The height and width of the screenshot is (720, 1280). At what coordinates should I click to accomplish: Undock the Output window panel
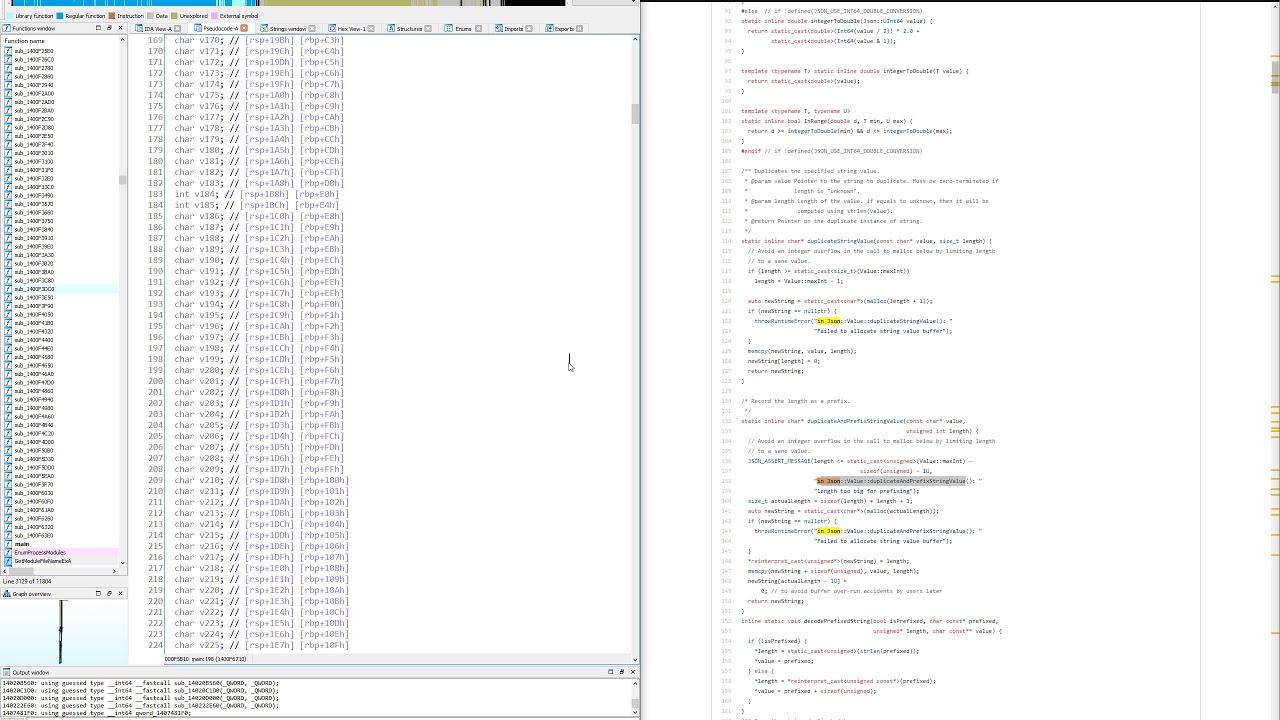(610, 672)
